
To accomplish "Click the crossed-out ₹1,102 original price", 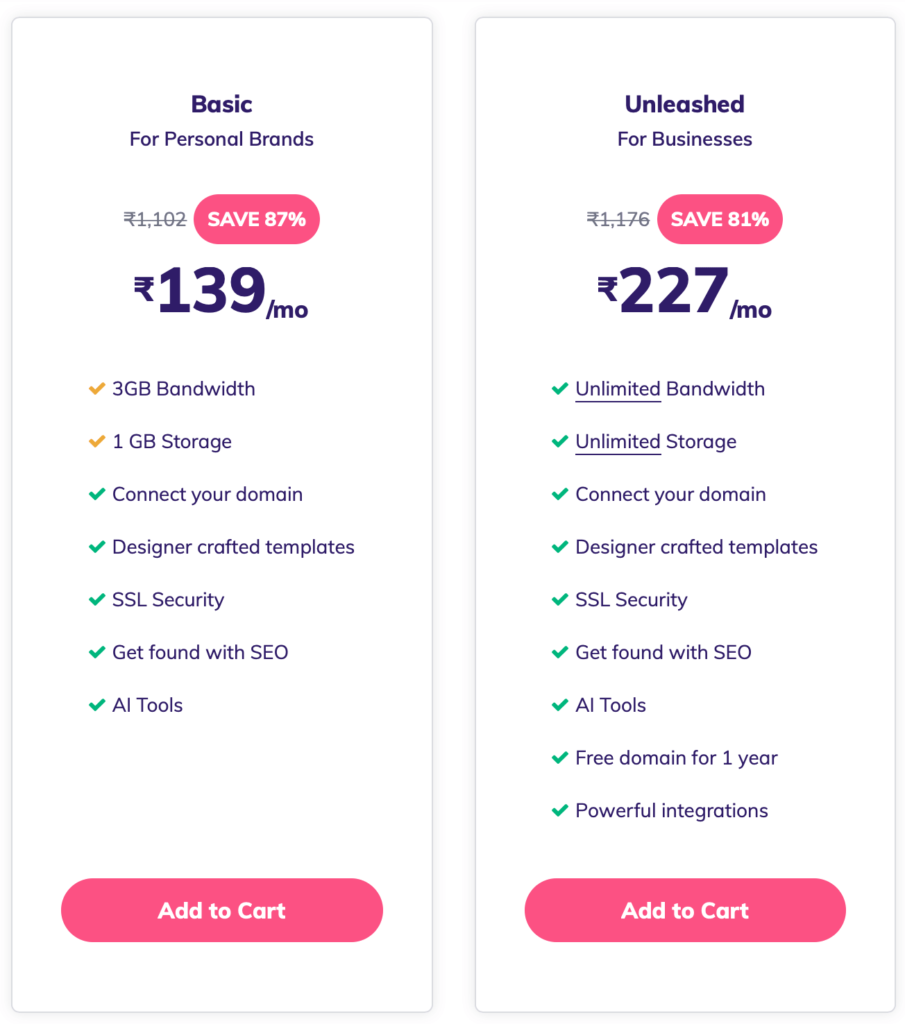I will coord(155,219).
